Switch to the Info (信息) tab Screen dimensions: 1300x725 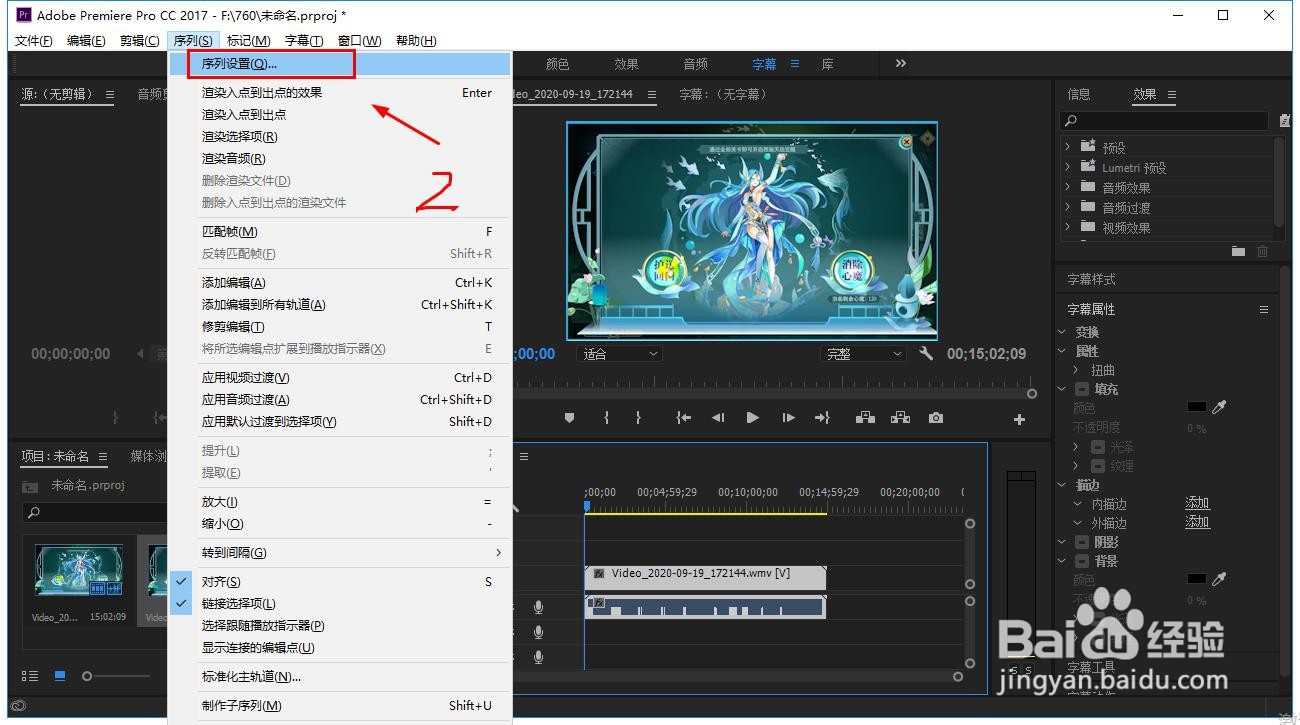pos(1079,94)
